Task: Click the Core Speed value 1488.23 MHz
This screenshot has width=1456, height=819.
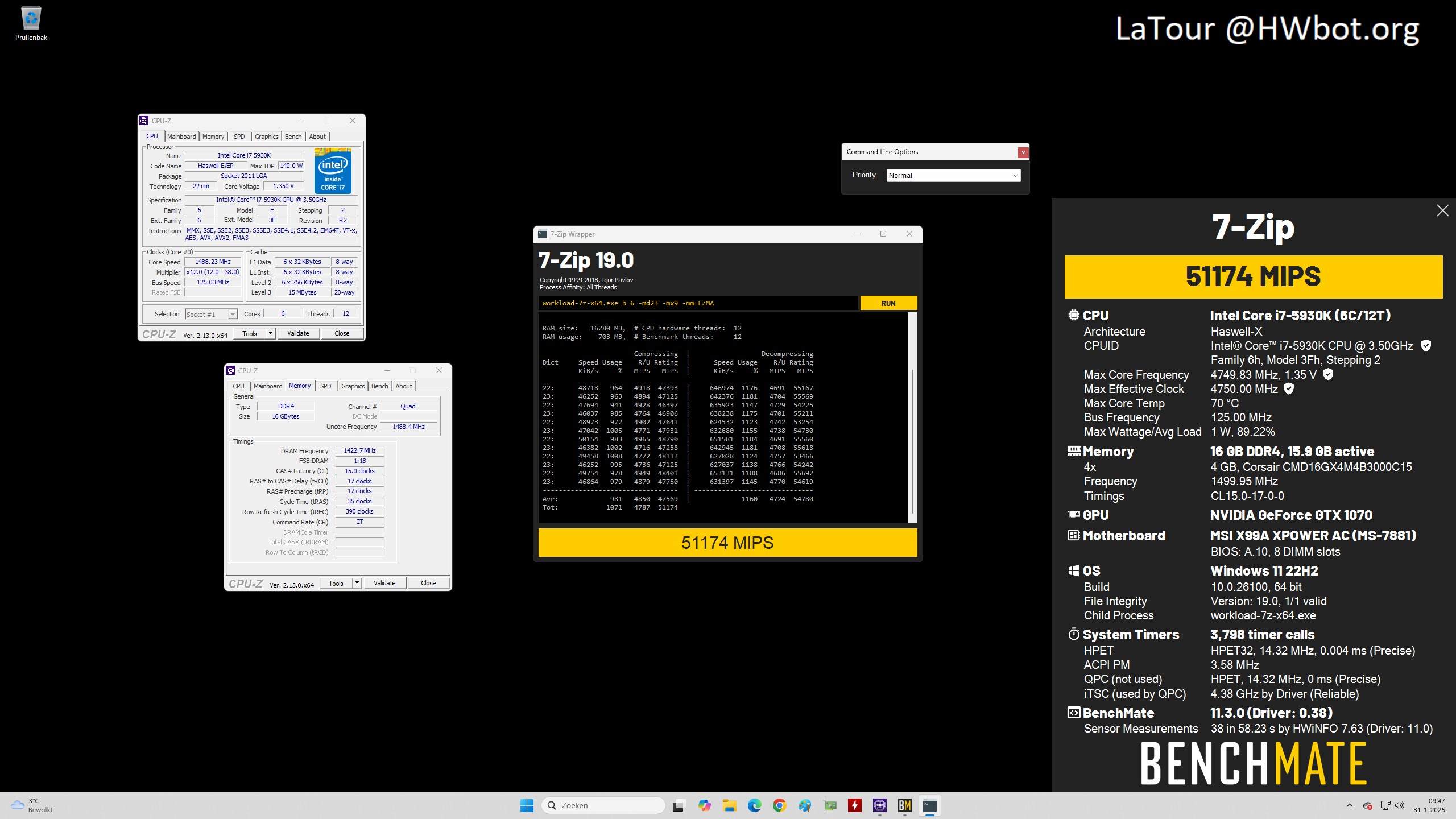Action: 213,262
